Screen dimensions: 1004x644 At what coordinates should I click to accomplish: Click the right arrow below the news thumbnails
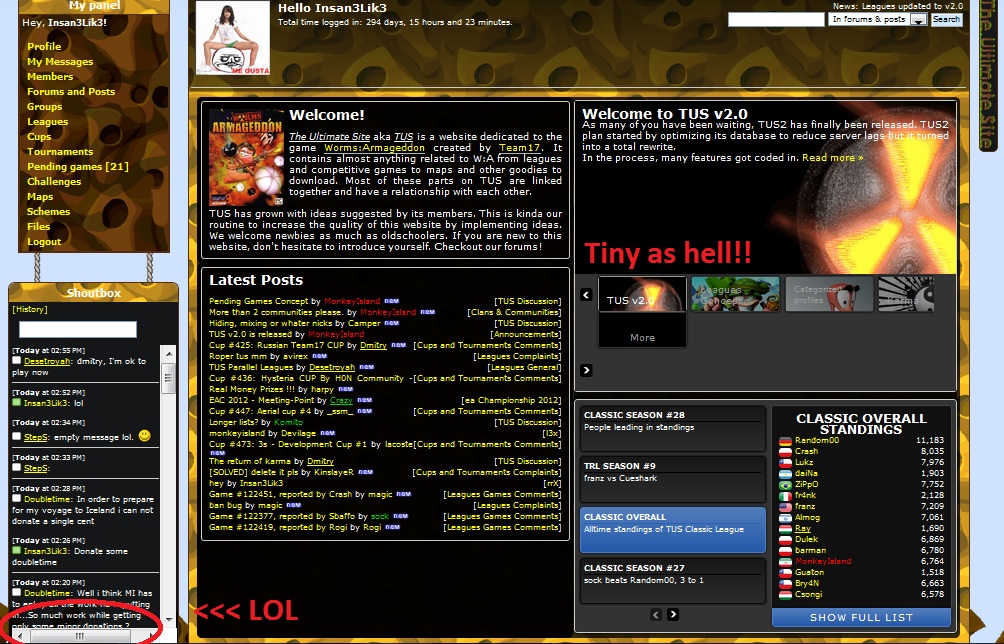[586, 370]
